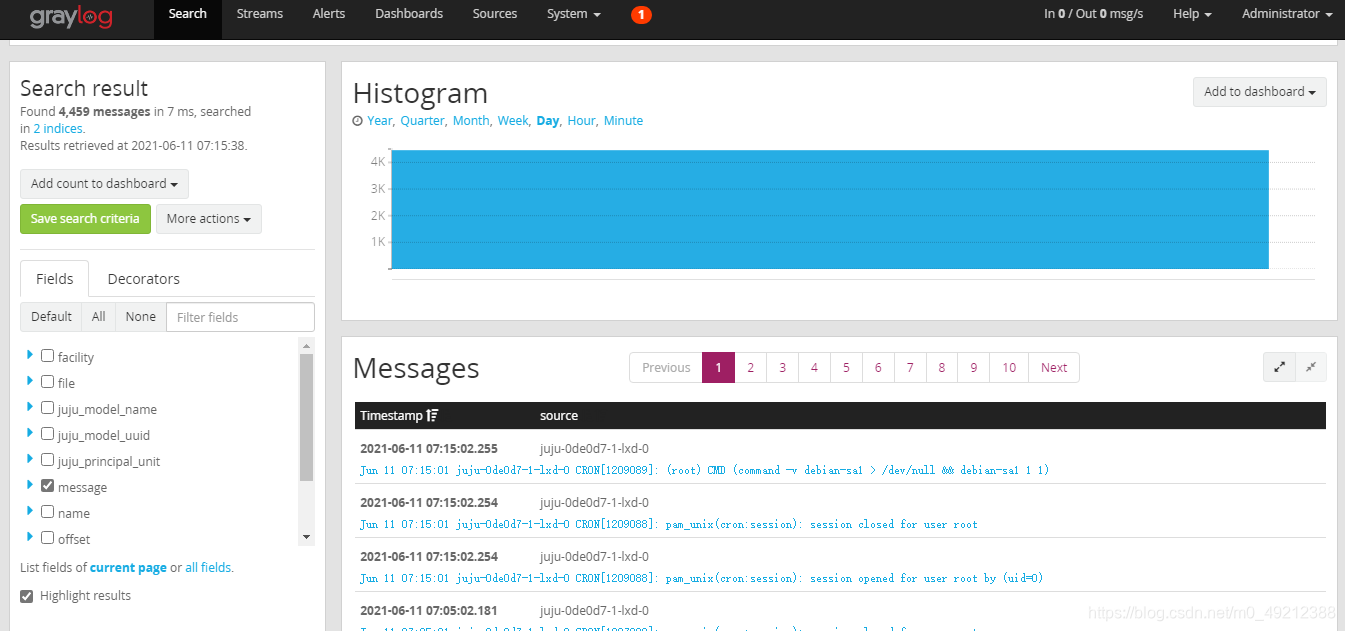Enable the name field checkbox
The image size is (1345, 631).
tap(47, 511)
